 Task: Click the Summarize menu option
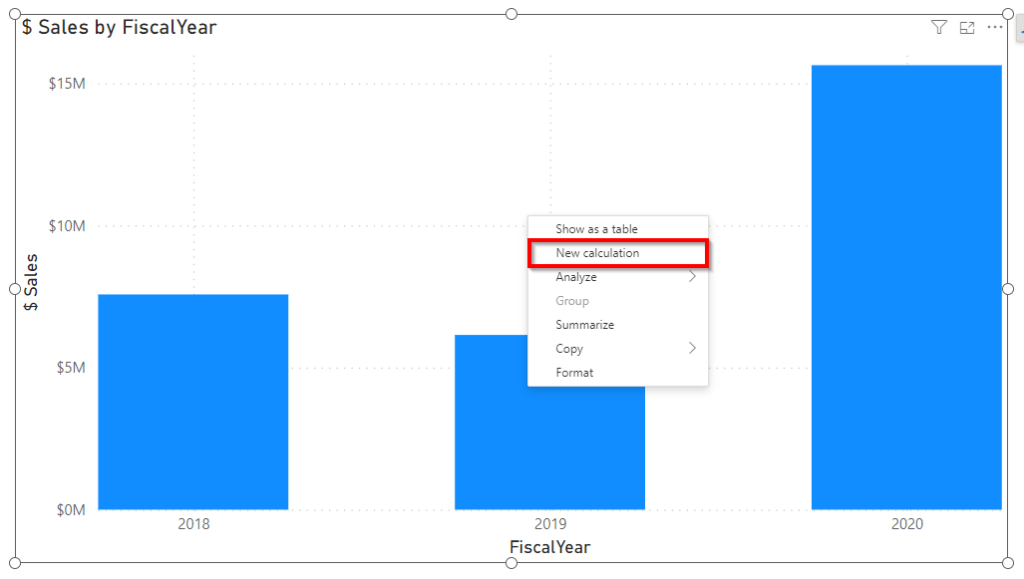pyautogui.click(x=584, y=324)
